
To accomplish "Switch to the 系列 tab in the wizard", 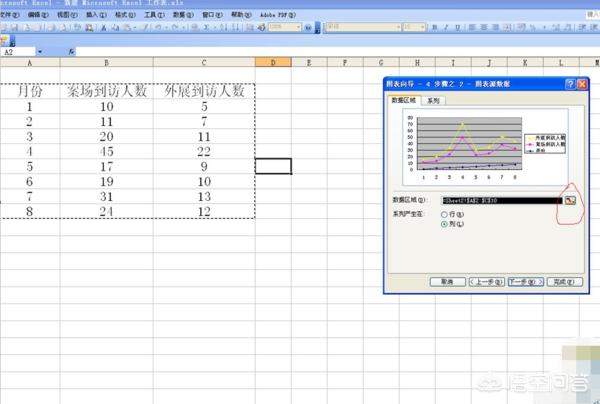I will click(433, 101).
